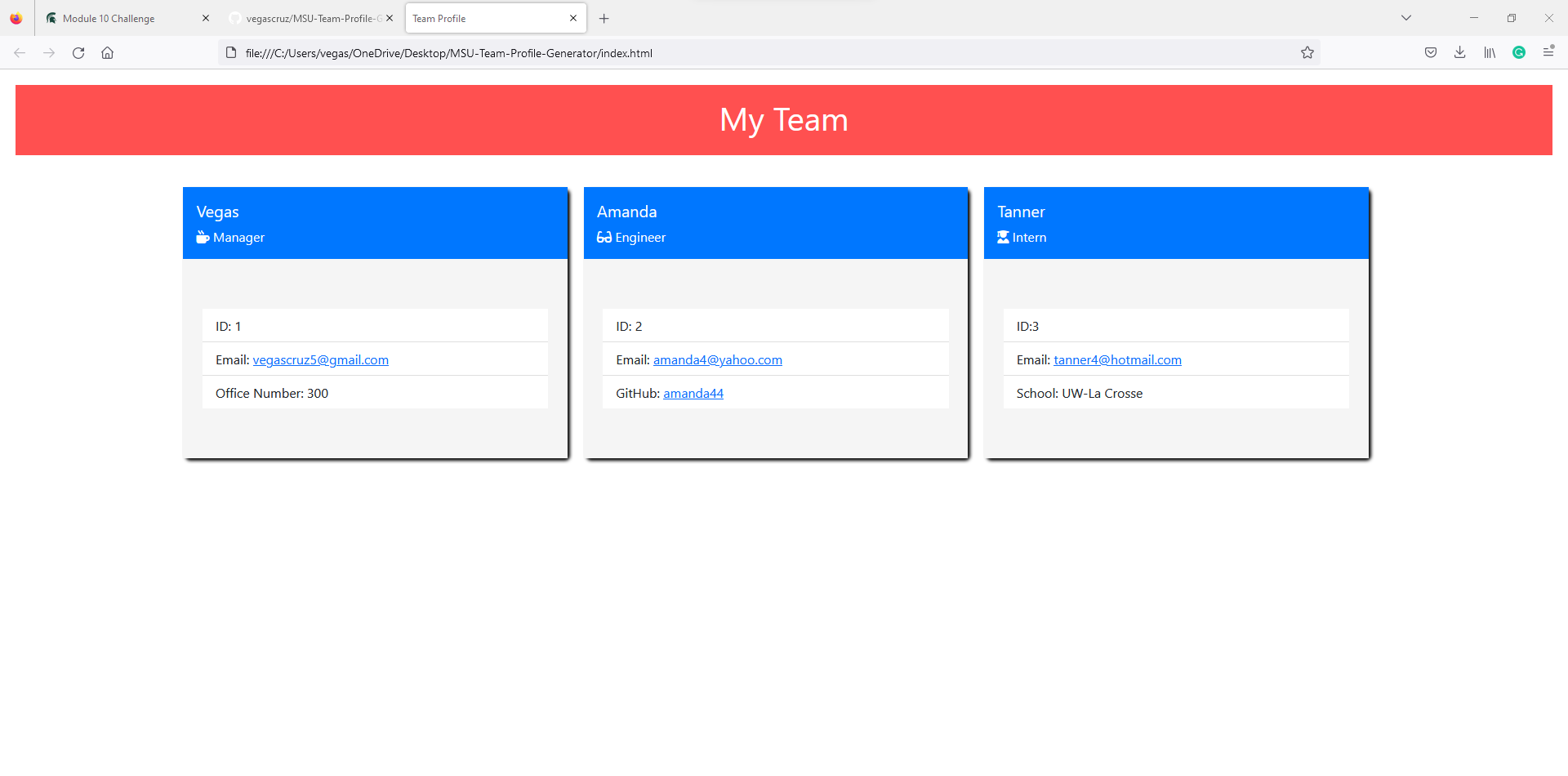
Task: Go to the browser home page
Action: coord(107,52)
